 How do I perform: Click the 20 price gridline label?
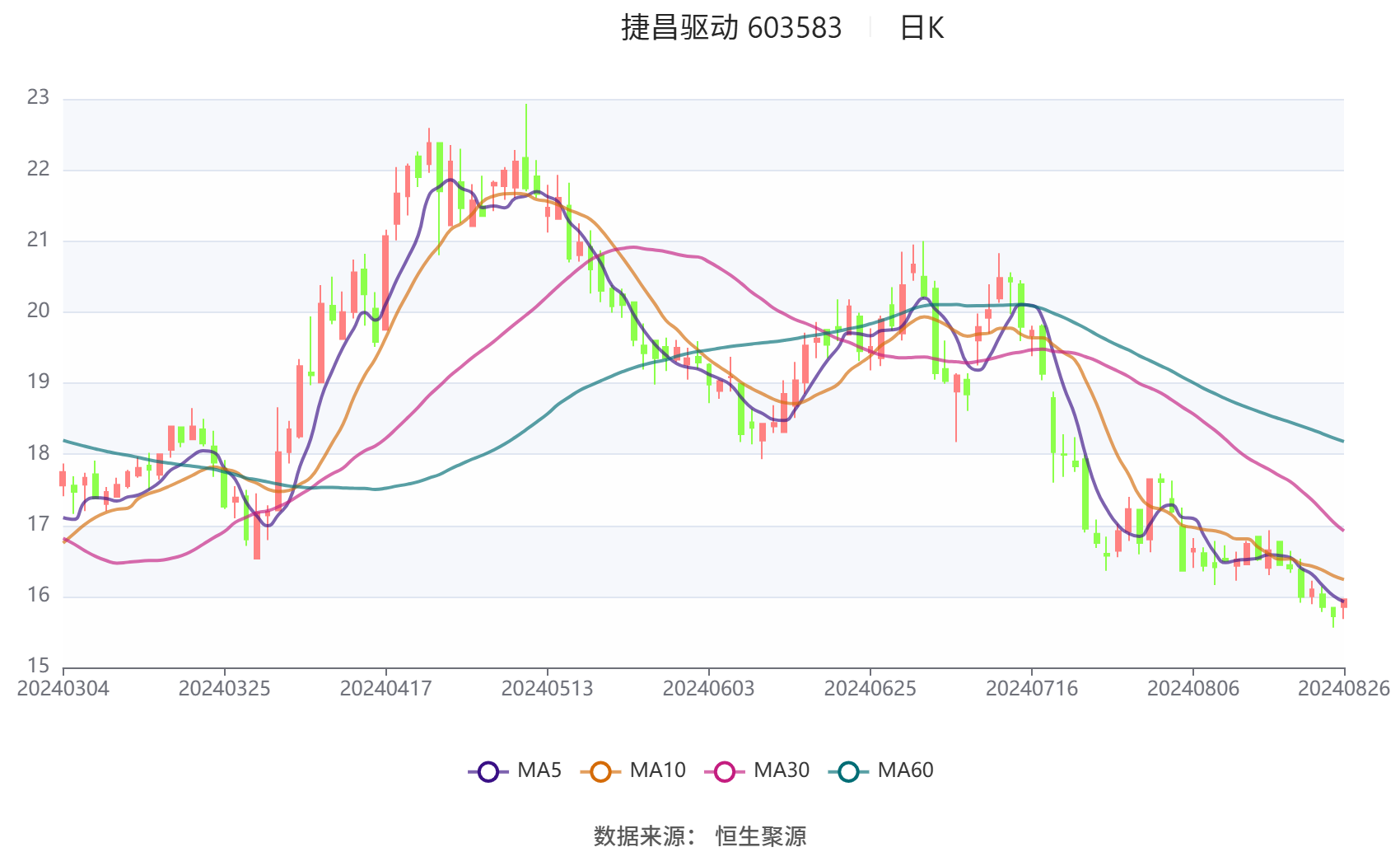(x=38, y=311)
